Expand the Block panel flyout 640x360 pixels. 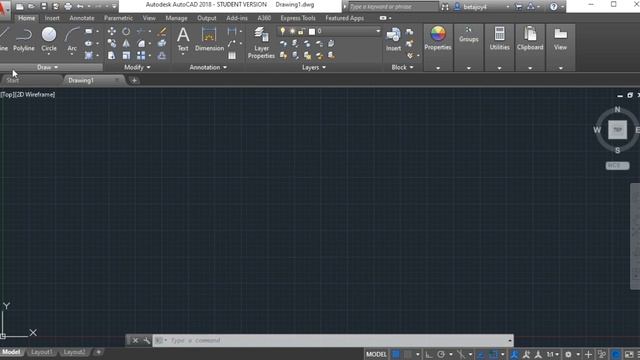coord(402,67)
